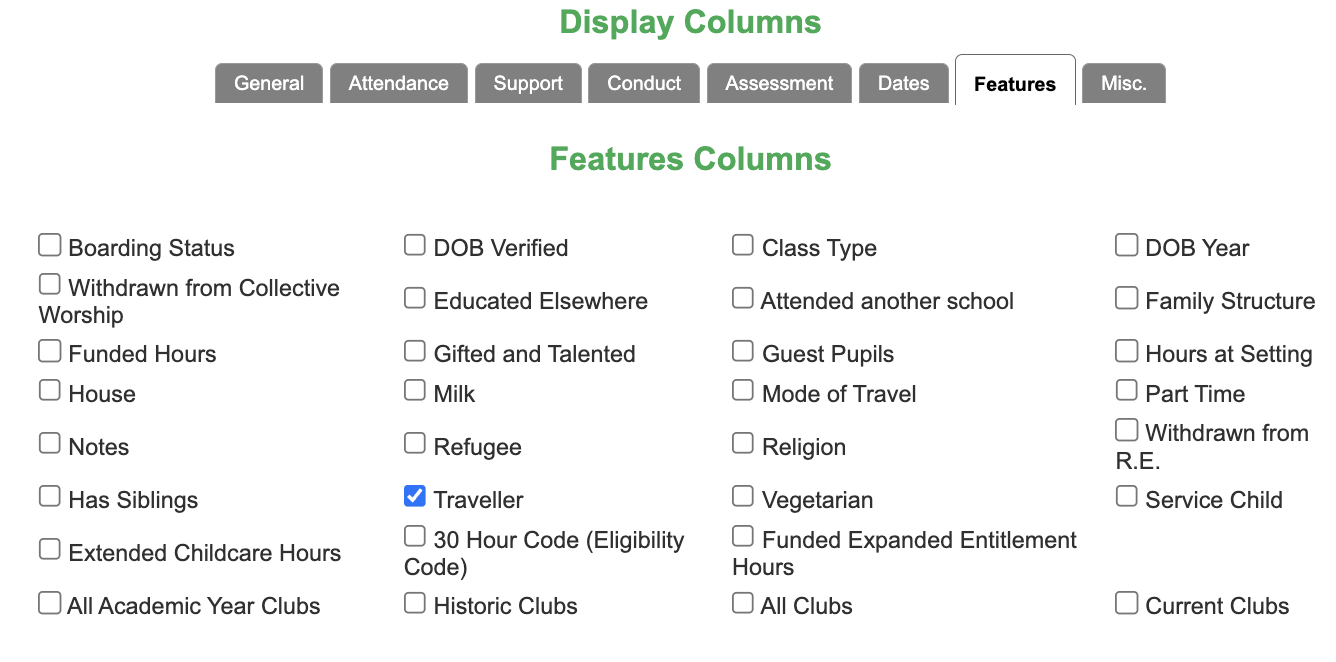Check the Religion checkbox

coord(743,443)
